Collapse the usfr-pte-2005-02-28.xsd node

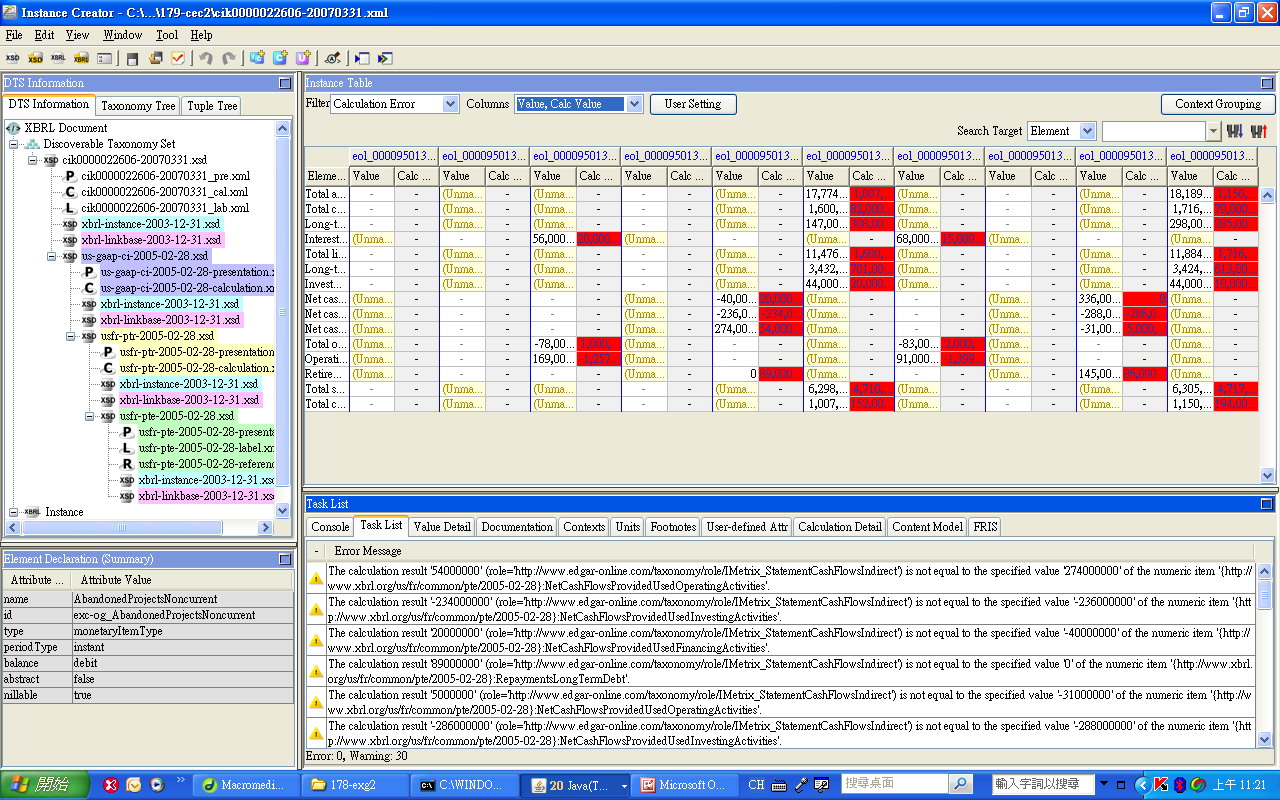(90, 416)
